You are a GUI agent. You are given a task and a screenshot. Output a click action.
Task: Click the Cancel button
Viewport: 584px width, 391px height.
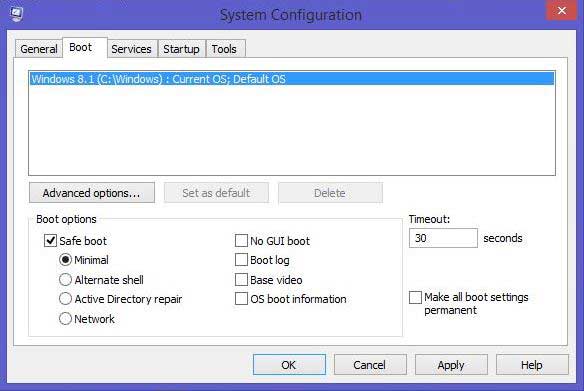[370, 365]
